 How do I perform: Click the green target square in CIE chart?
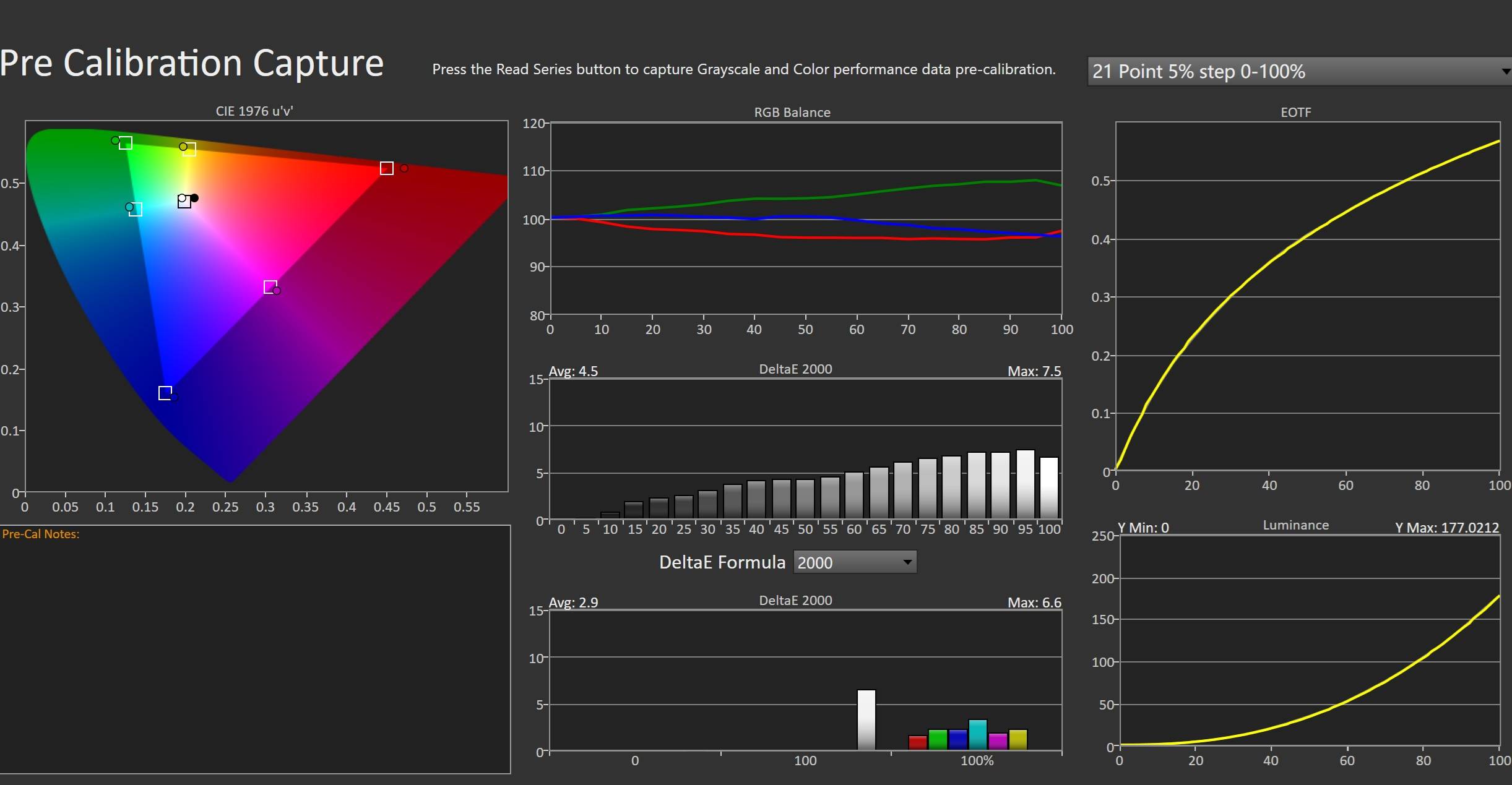point(126,143)
